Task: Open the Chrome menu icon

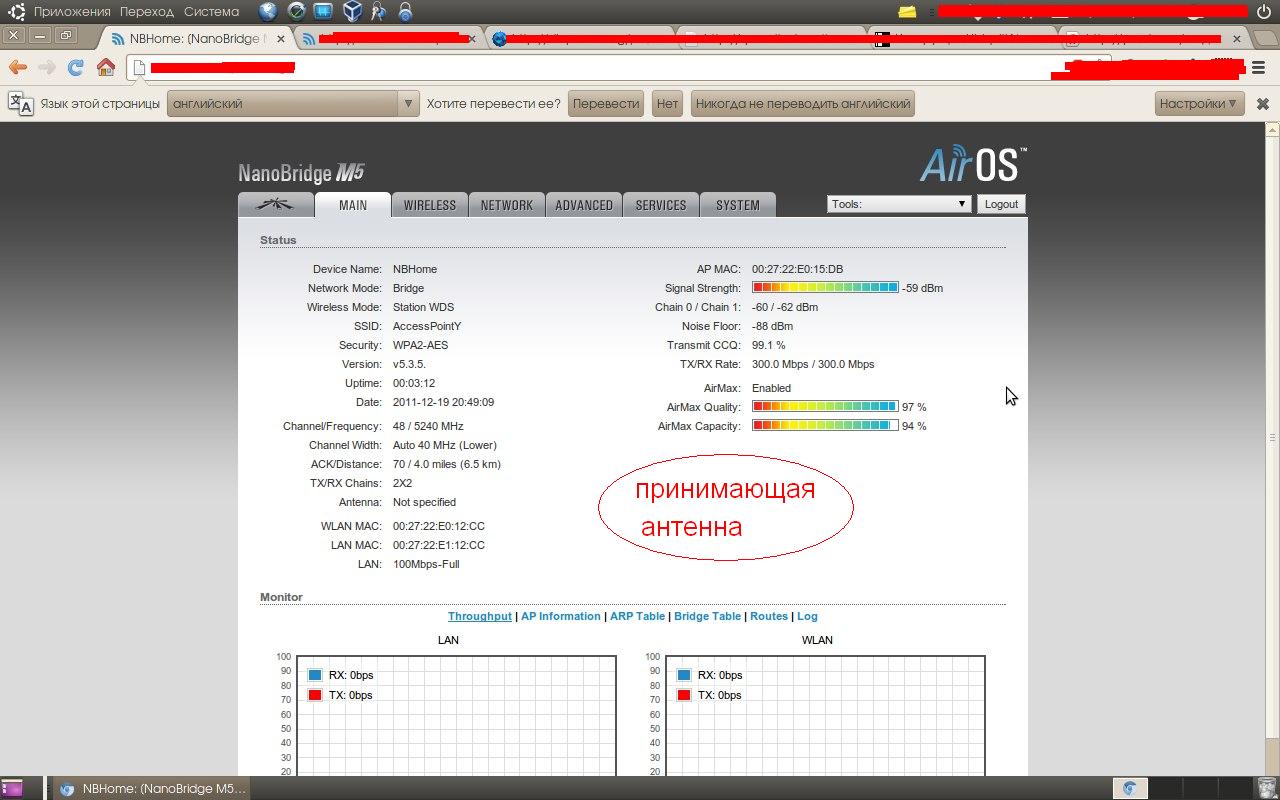Action: tap(1260, 67)
